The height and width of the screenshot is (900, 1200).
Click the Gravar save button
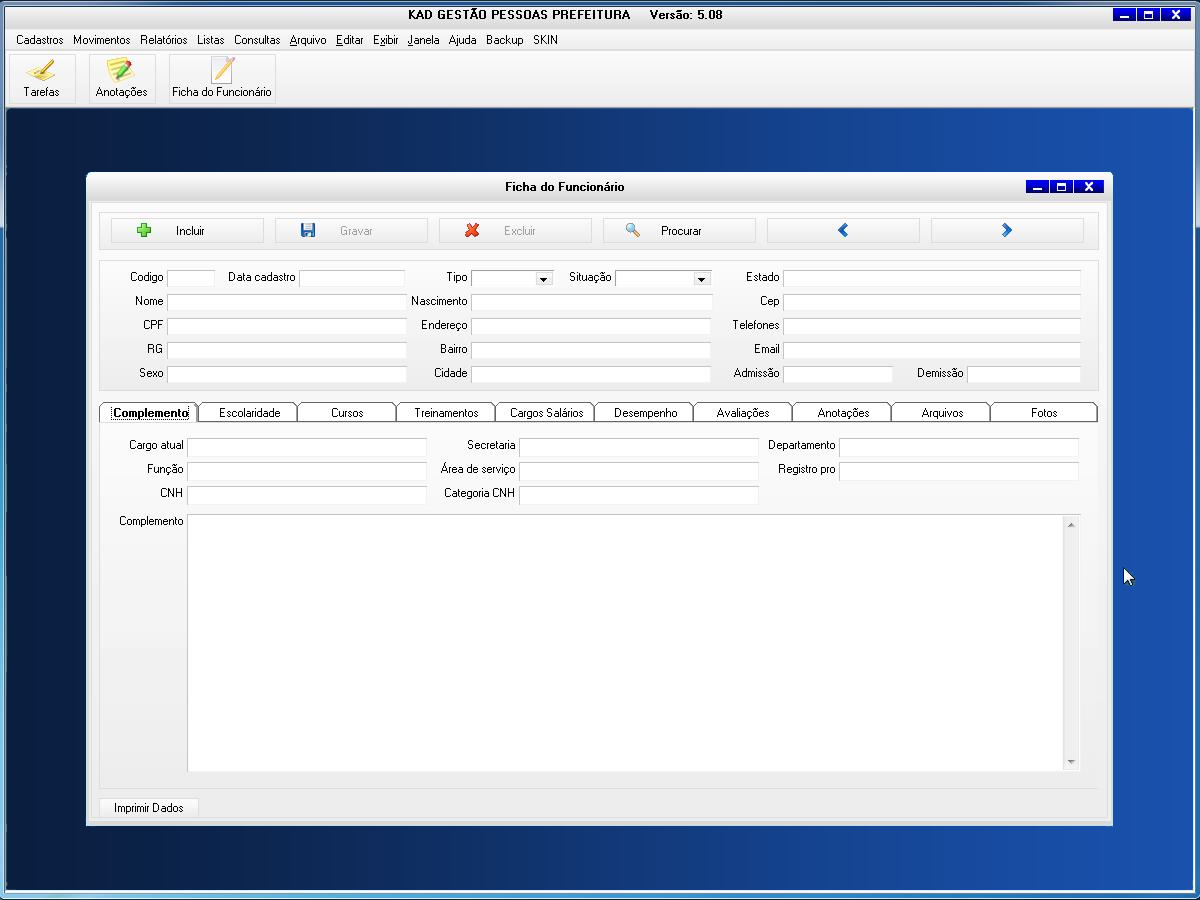[351, 231]
